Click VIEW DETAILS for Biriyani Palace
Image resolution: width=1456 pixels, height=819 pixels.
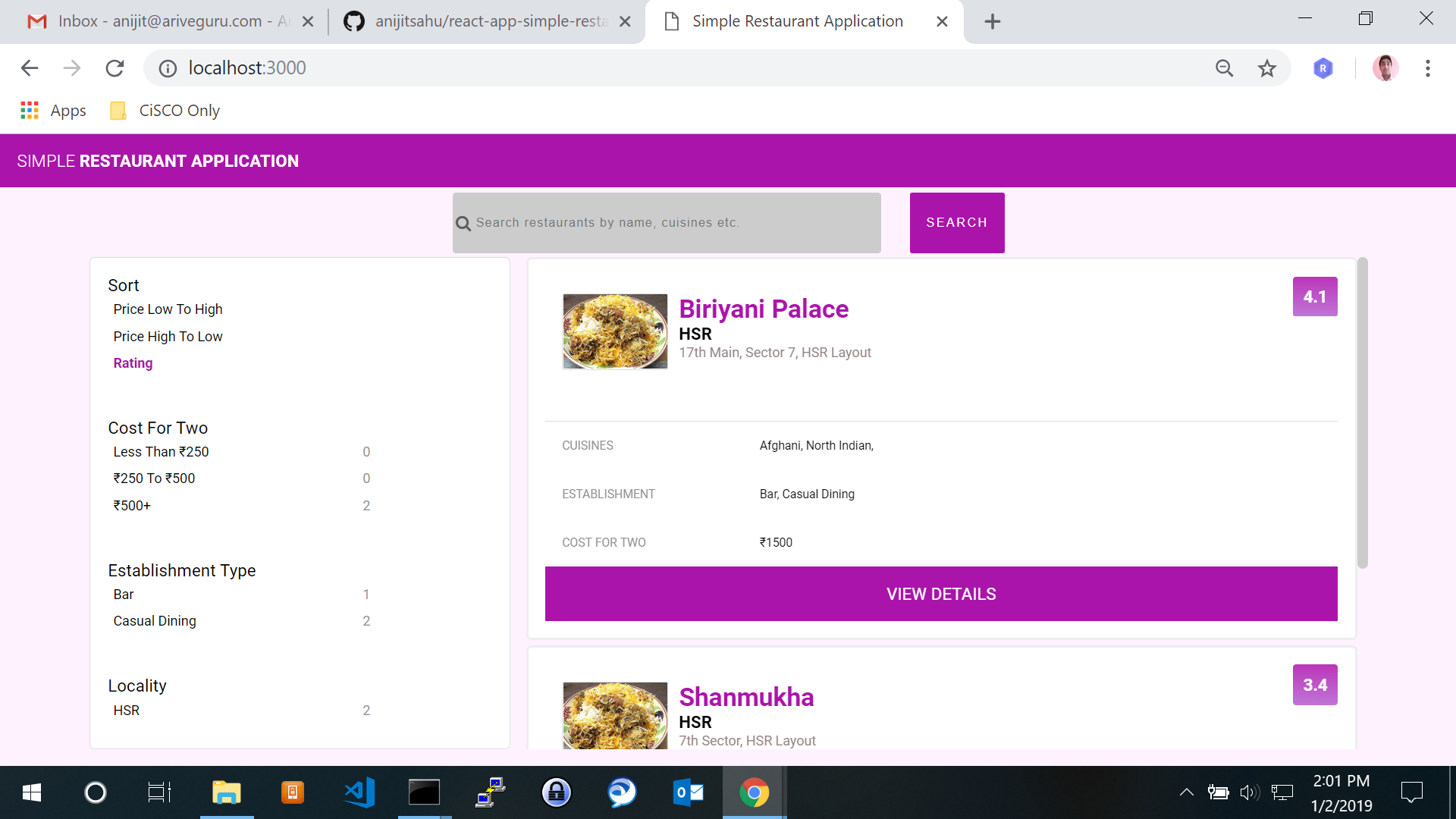940,594
